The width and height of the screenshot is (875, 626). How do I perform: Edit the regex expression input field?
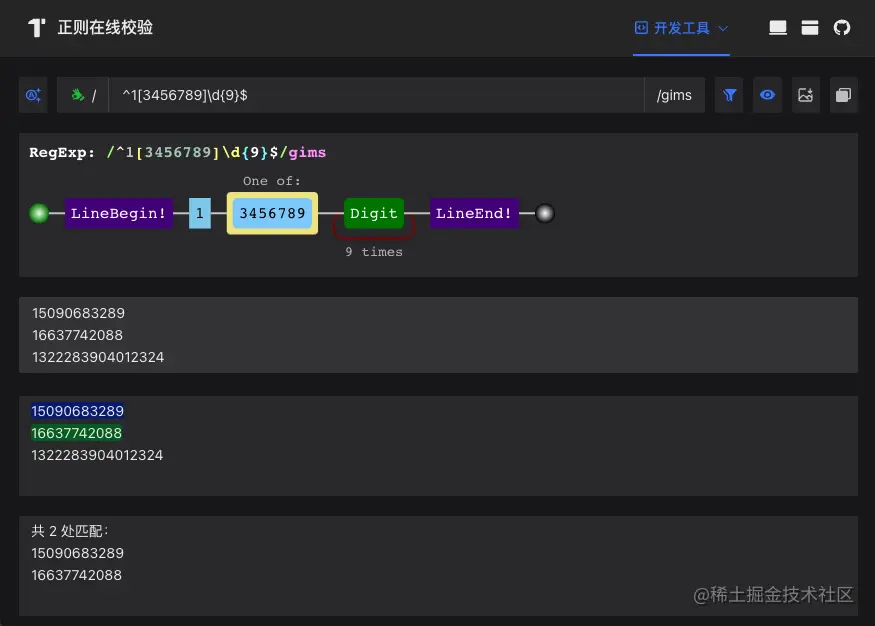tap(376, 95)
